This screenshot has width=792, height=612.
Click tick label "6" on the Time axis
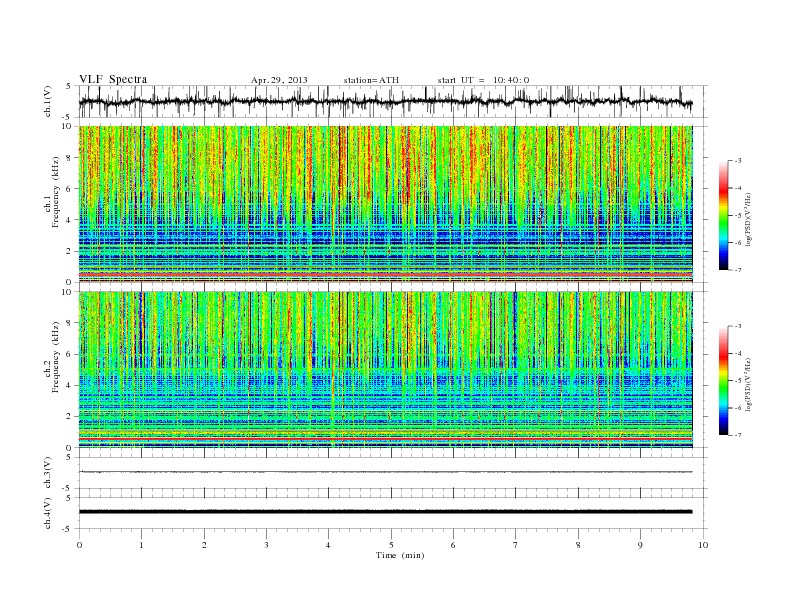pos(453,545)
